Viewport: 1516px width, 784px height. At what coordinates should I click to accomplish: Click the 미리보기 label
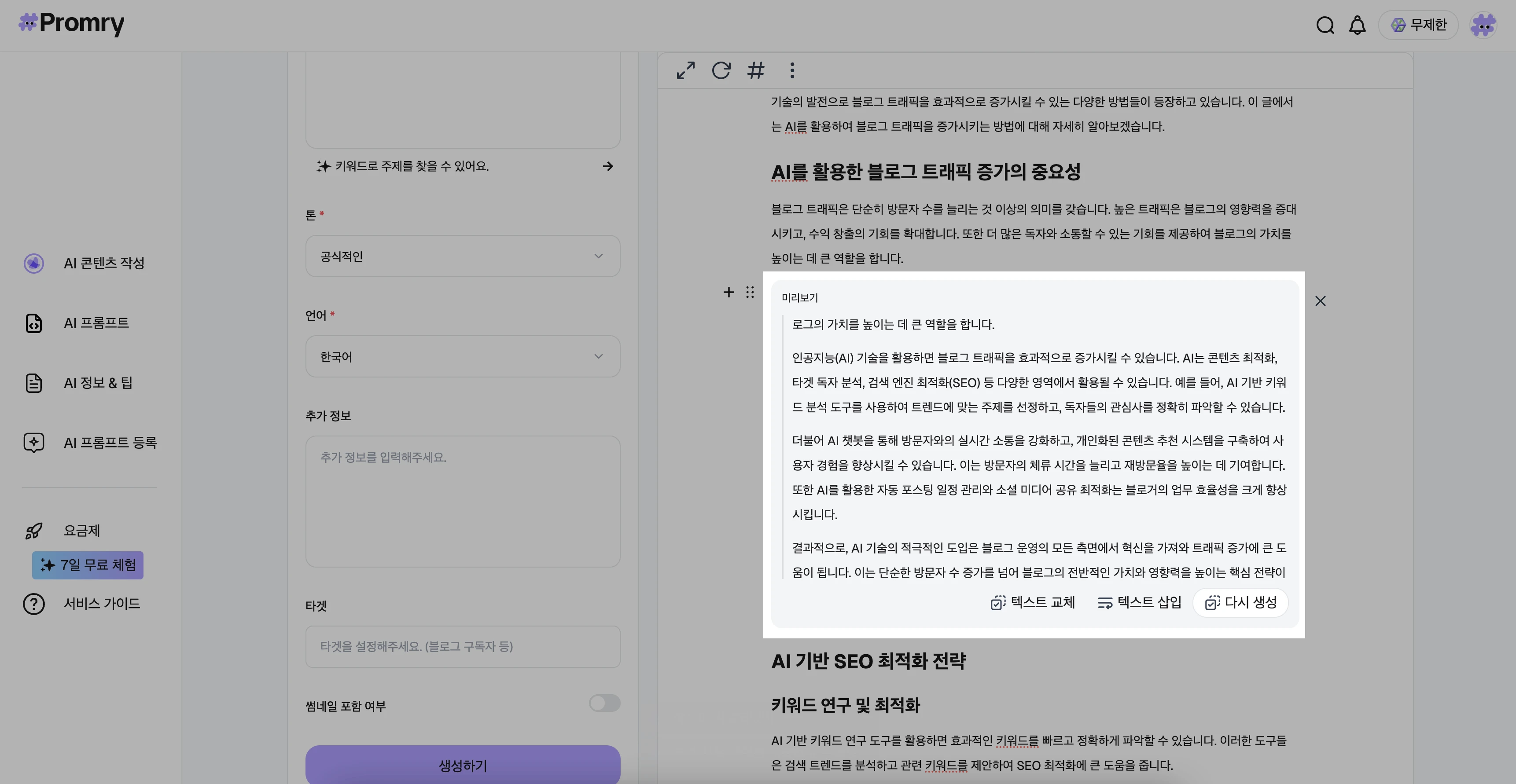[800, 297]
